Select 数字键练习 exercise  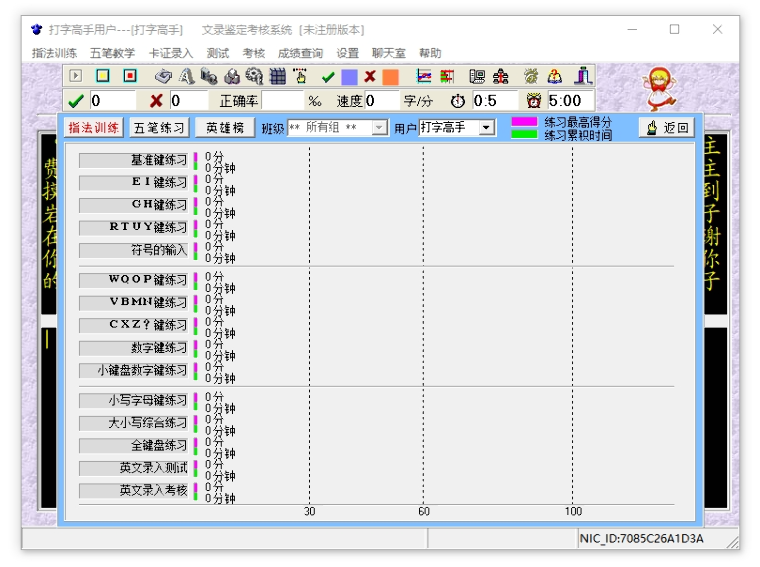click(x=133, y=348)
